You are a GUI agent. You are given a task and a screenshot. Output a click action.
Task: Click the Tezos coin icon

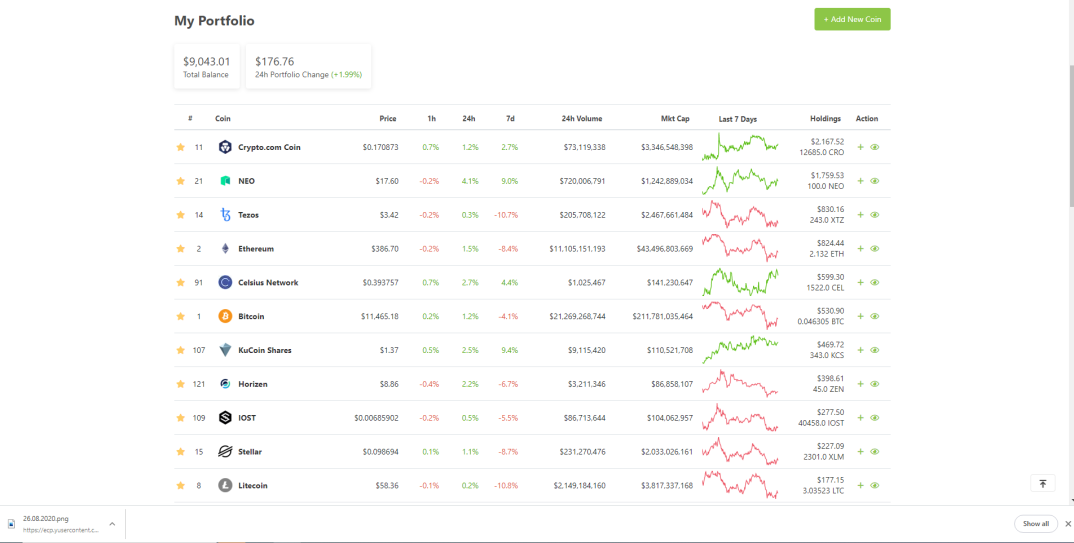pyautogui.click(x=225, y=215)
